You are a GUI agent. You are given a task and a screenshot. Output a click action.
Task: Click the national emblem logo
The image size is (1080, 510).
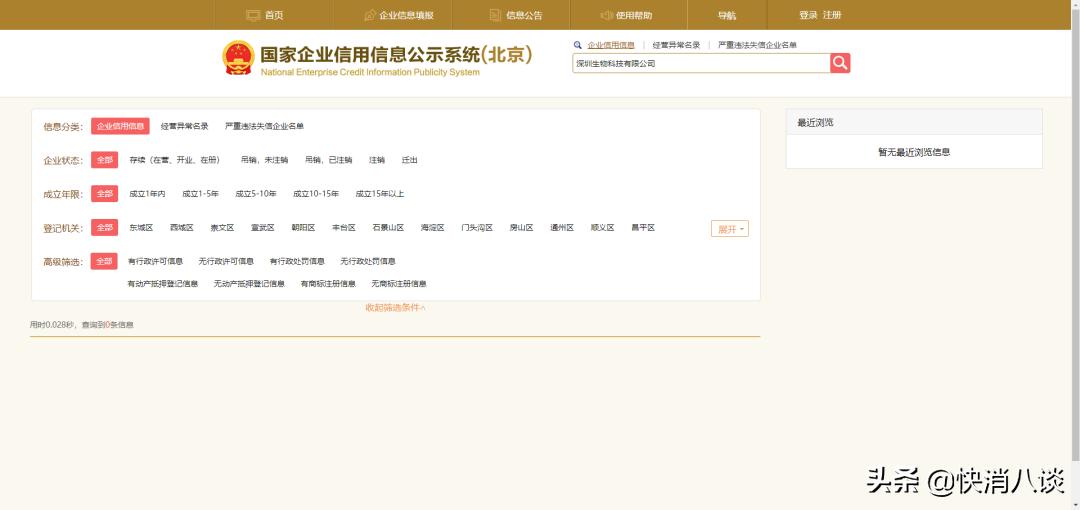(238, 57)
